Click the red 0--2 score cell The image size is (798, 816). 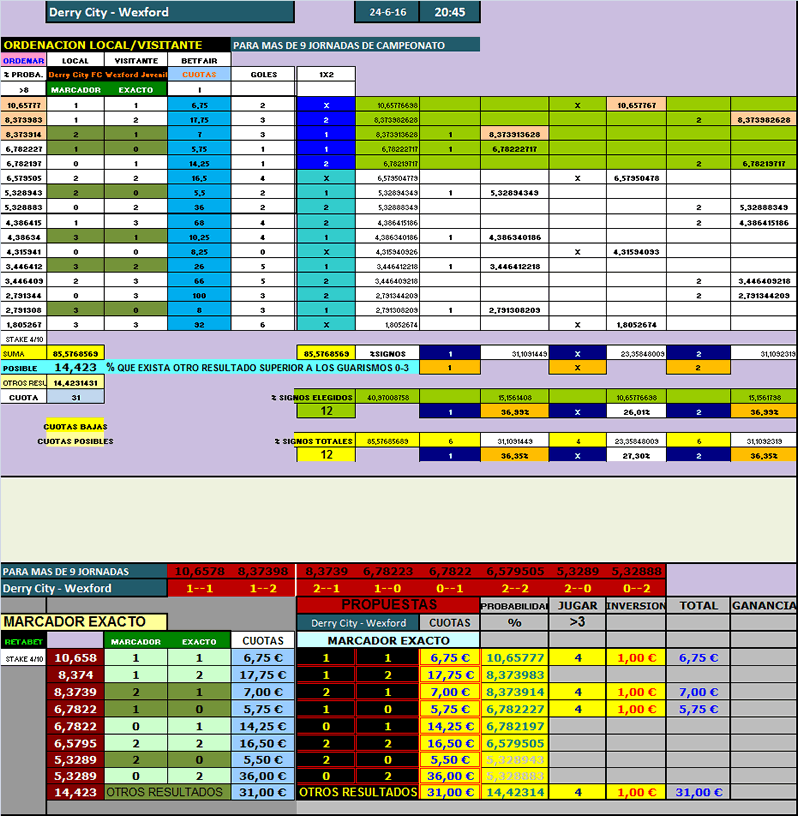click(x=636, y=588)
